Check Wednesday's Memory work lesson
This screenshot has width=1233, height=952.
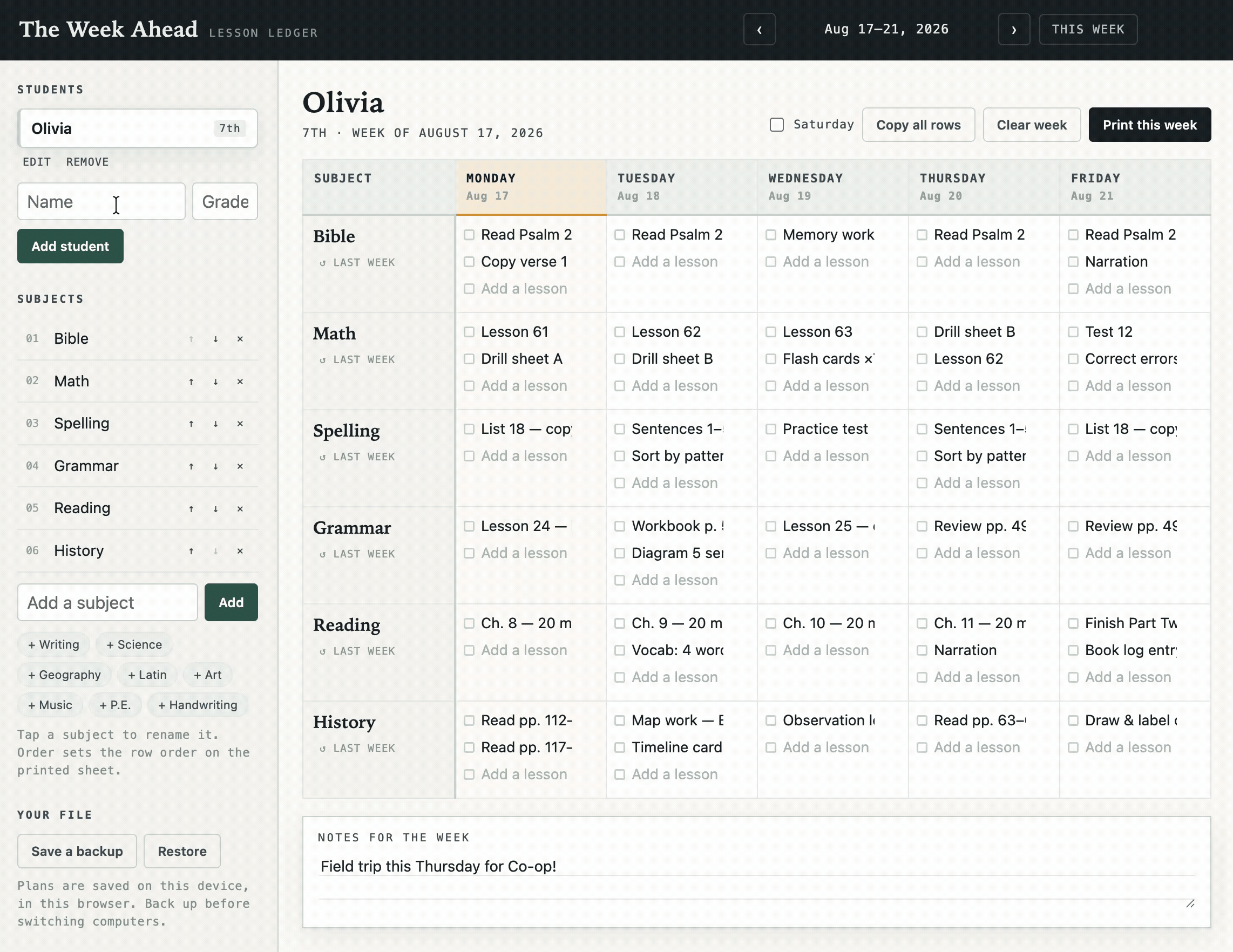click(x=771, y=235)
